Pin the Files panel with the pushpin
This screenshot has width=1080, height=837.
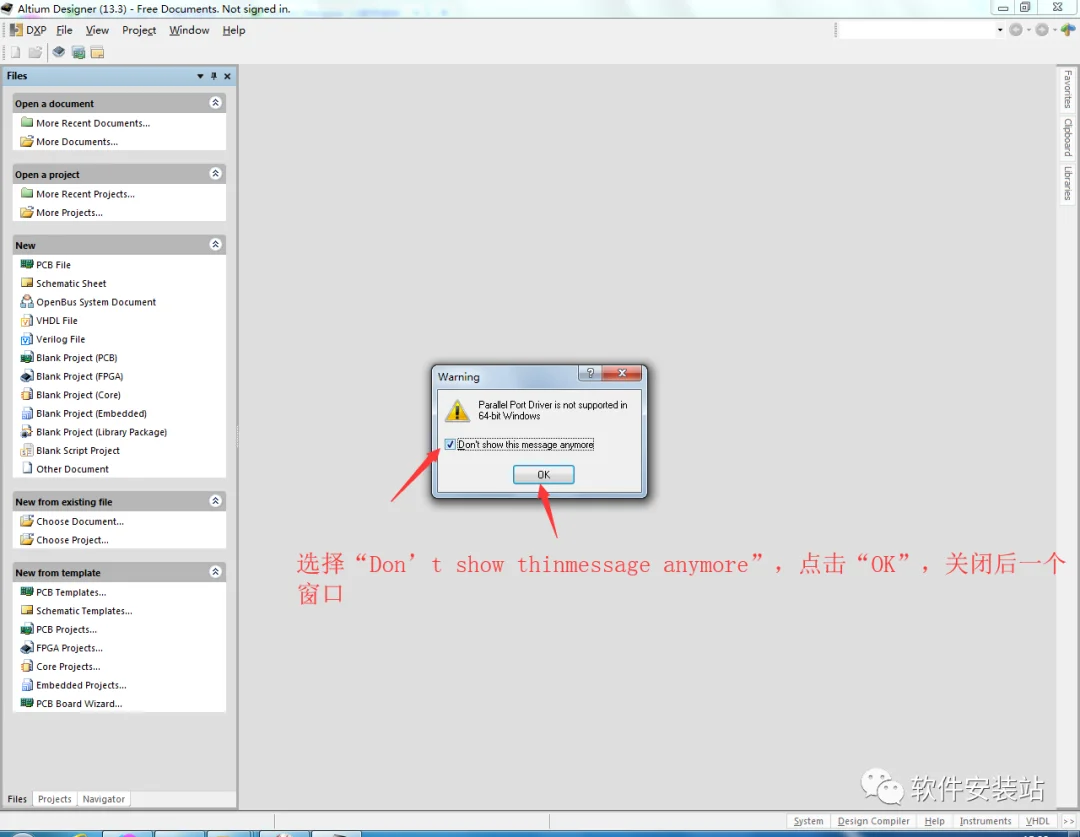tap(214, 76)
